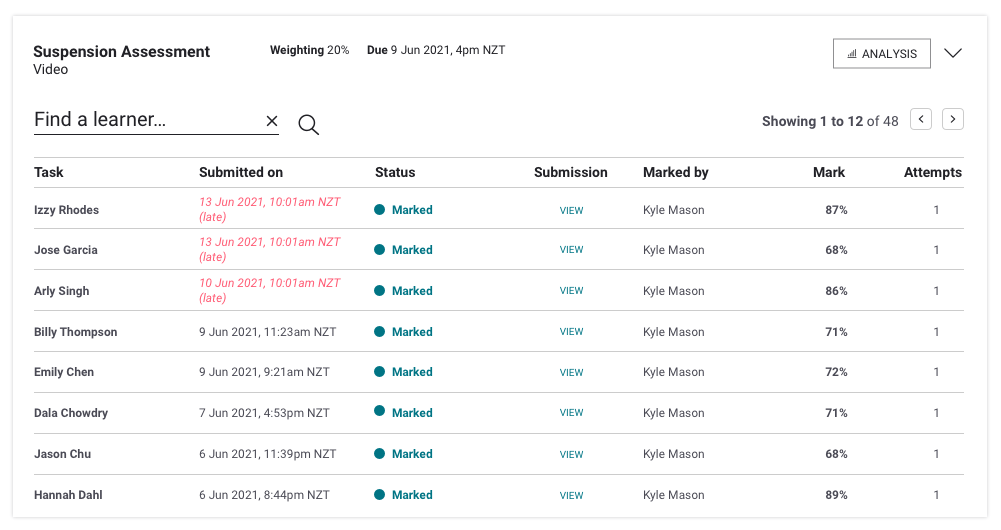
Task: Type in the Find a learner field
Action: [145, 120]
